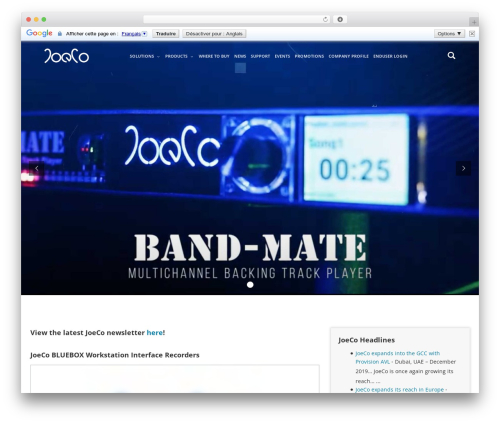Click the Traduire button
The image size is (500, 423).
point(166,34)
